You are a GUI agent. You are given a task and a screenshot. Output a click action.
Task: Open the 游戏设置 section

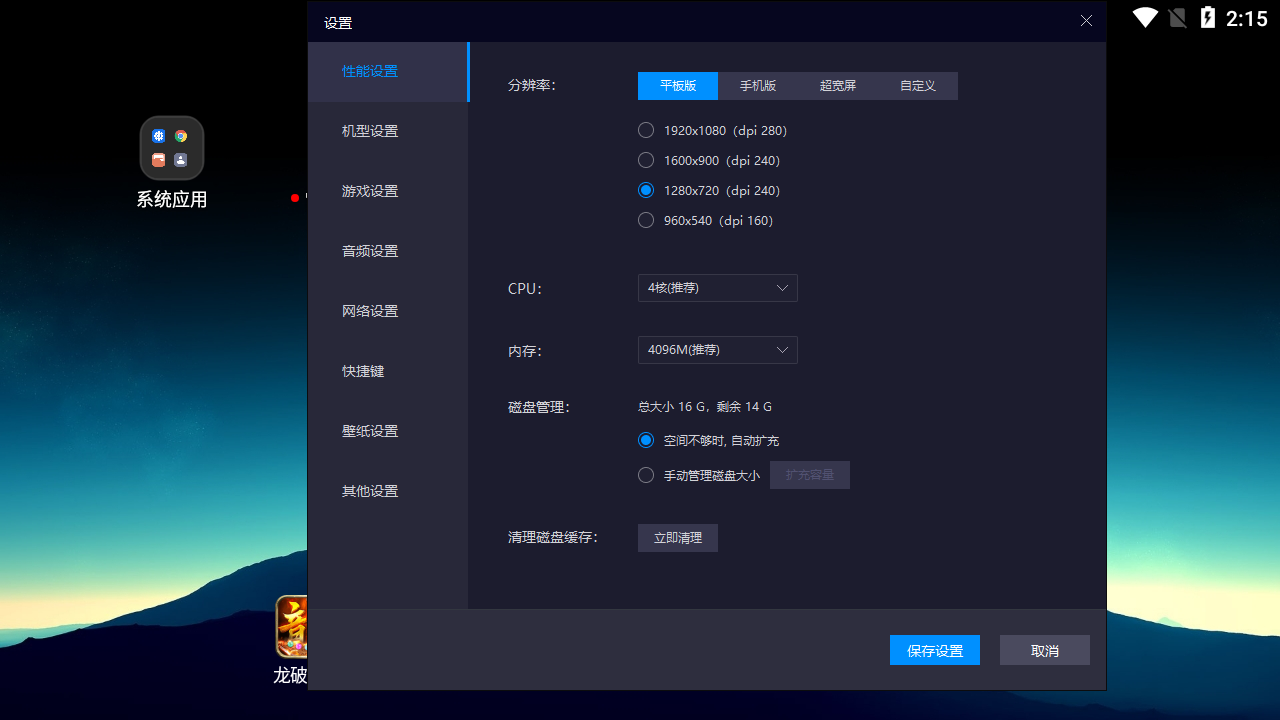pos(388,191)
